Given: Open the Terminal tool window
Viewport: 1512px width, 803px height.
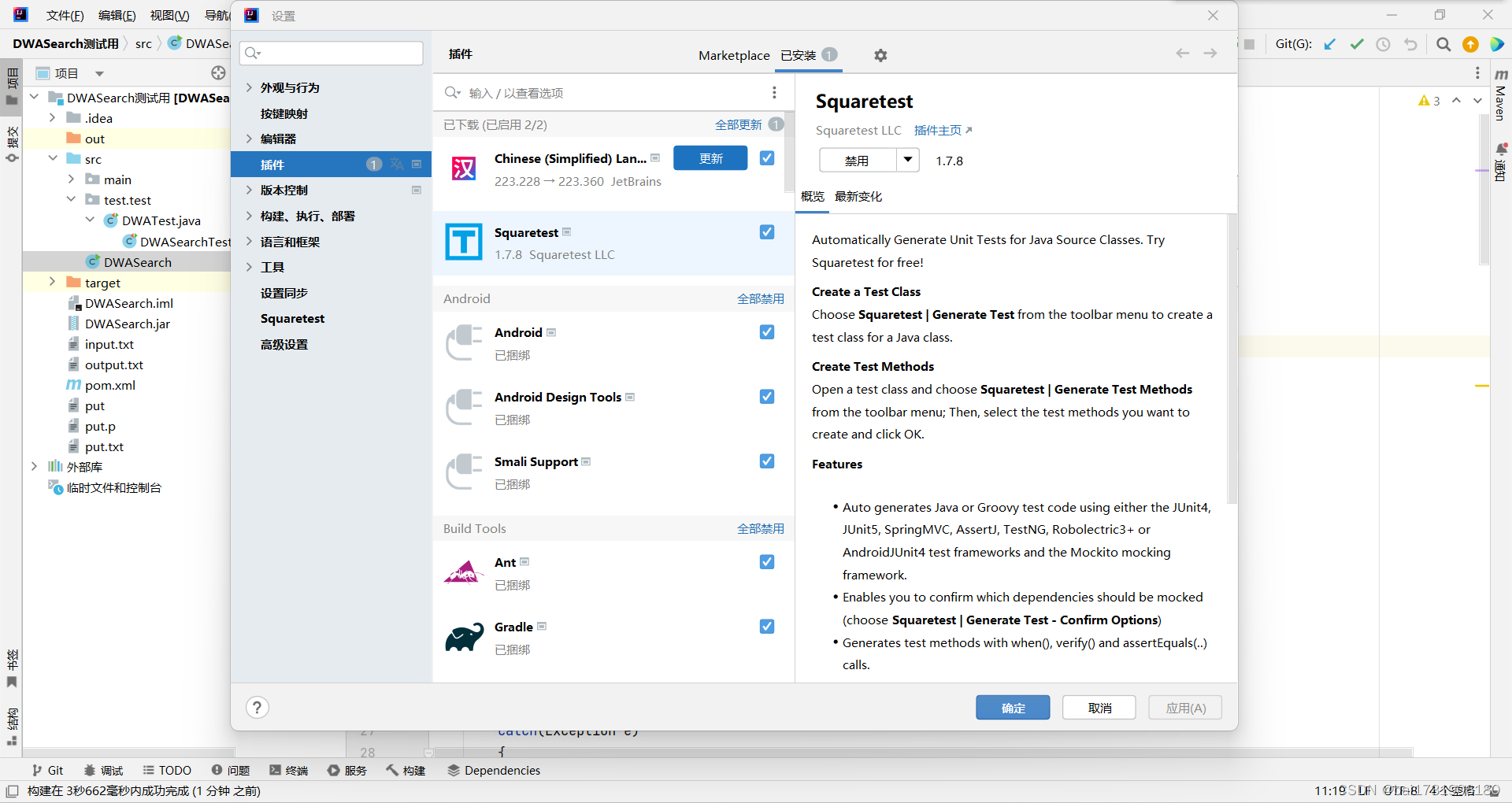Looking at the screenshot, I should coord(288,770).
